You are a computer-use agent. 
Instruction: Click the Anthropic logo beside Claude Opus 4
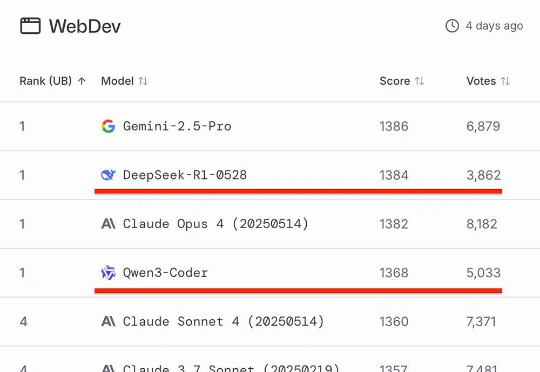[108, 224]
